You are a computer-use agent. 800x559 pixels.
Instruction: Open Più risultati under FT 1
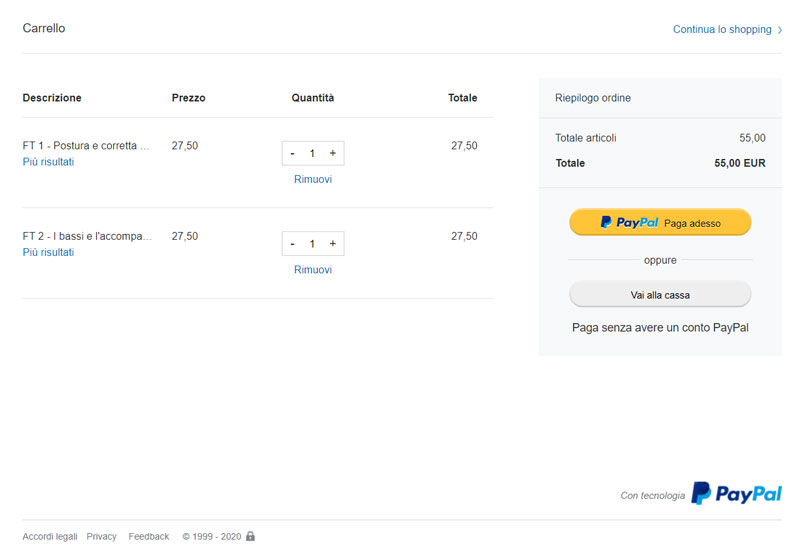click(x=48, y=162)
